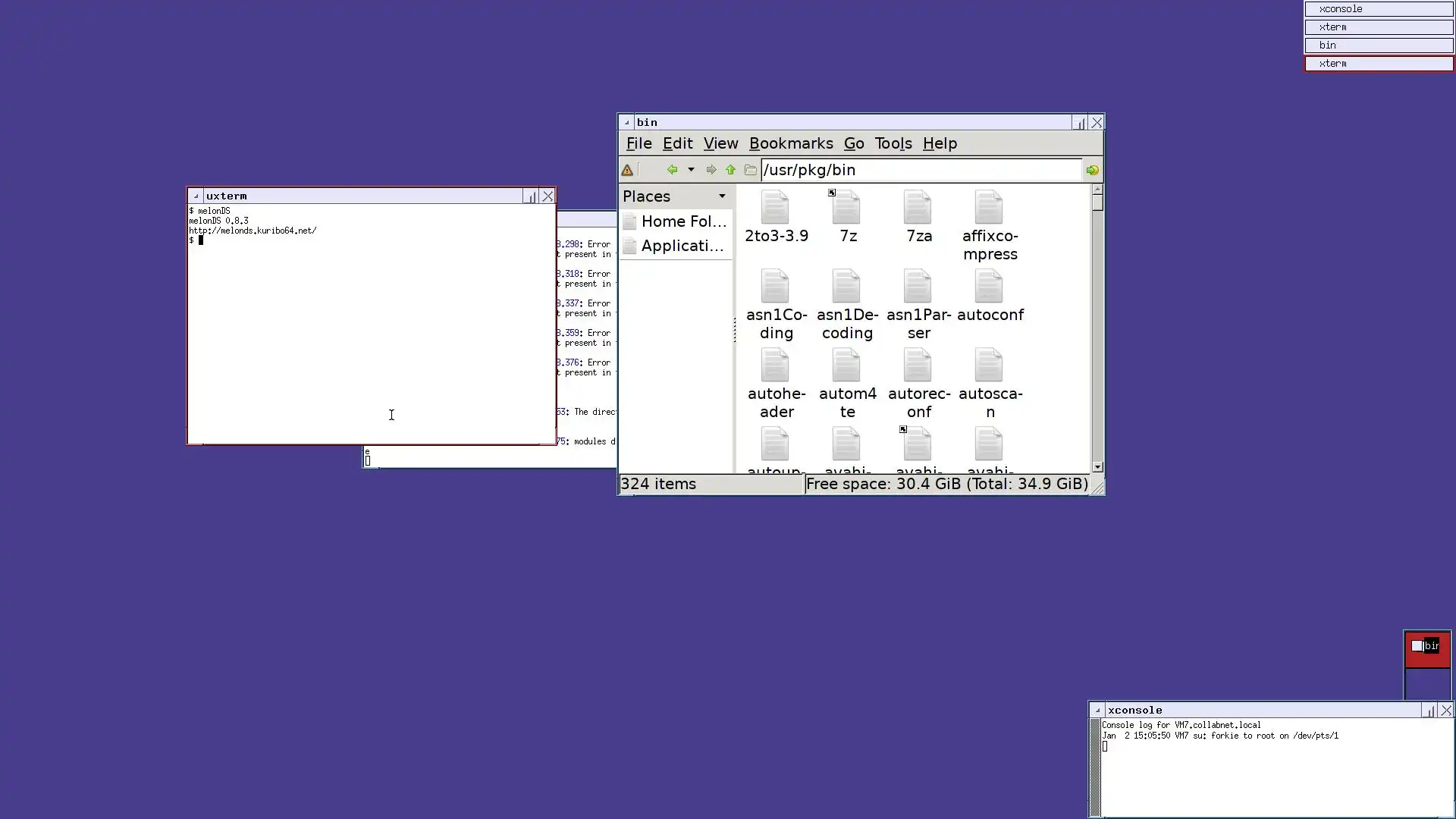Click the Back arrow in file manager
The height and width of the screenshot is (819, 1456).
(x=672, y=170)
